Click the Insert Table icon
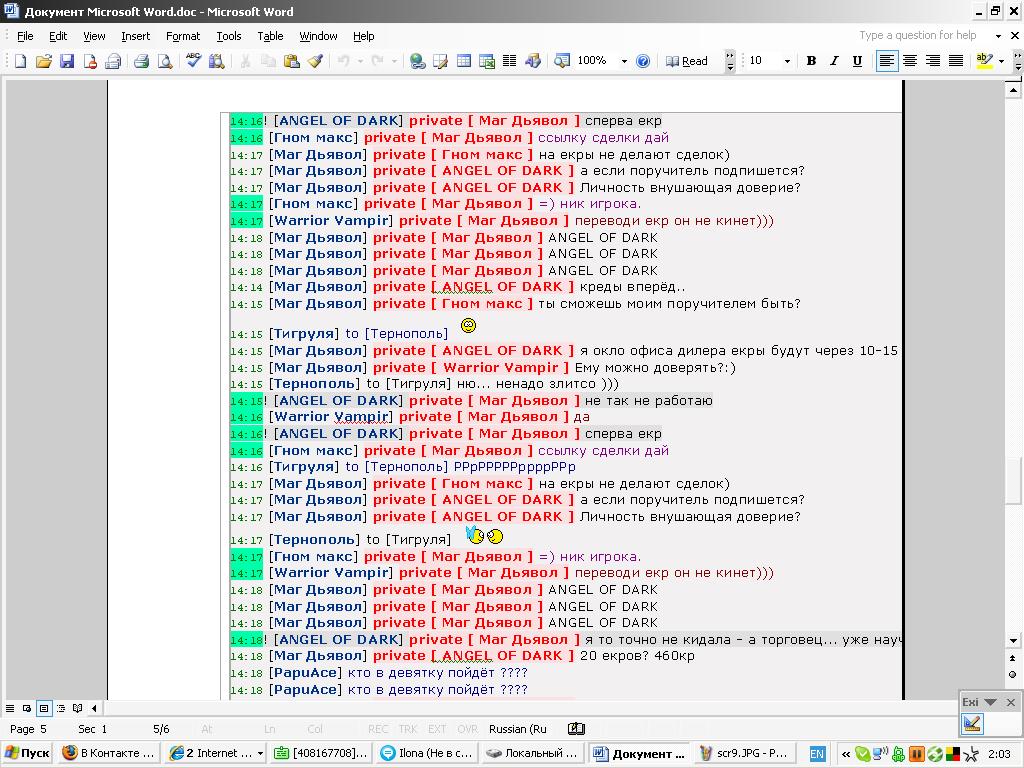The height and width of the screenshot is (768, 1024). coord(464,61)
